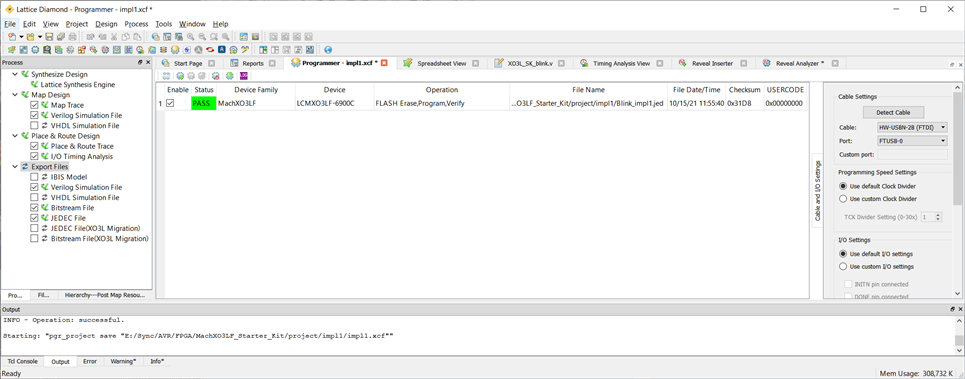Click the vertical 'Cable and I/O Settings' tab
Screen dimensions: 965x379
point(818,191)
